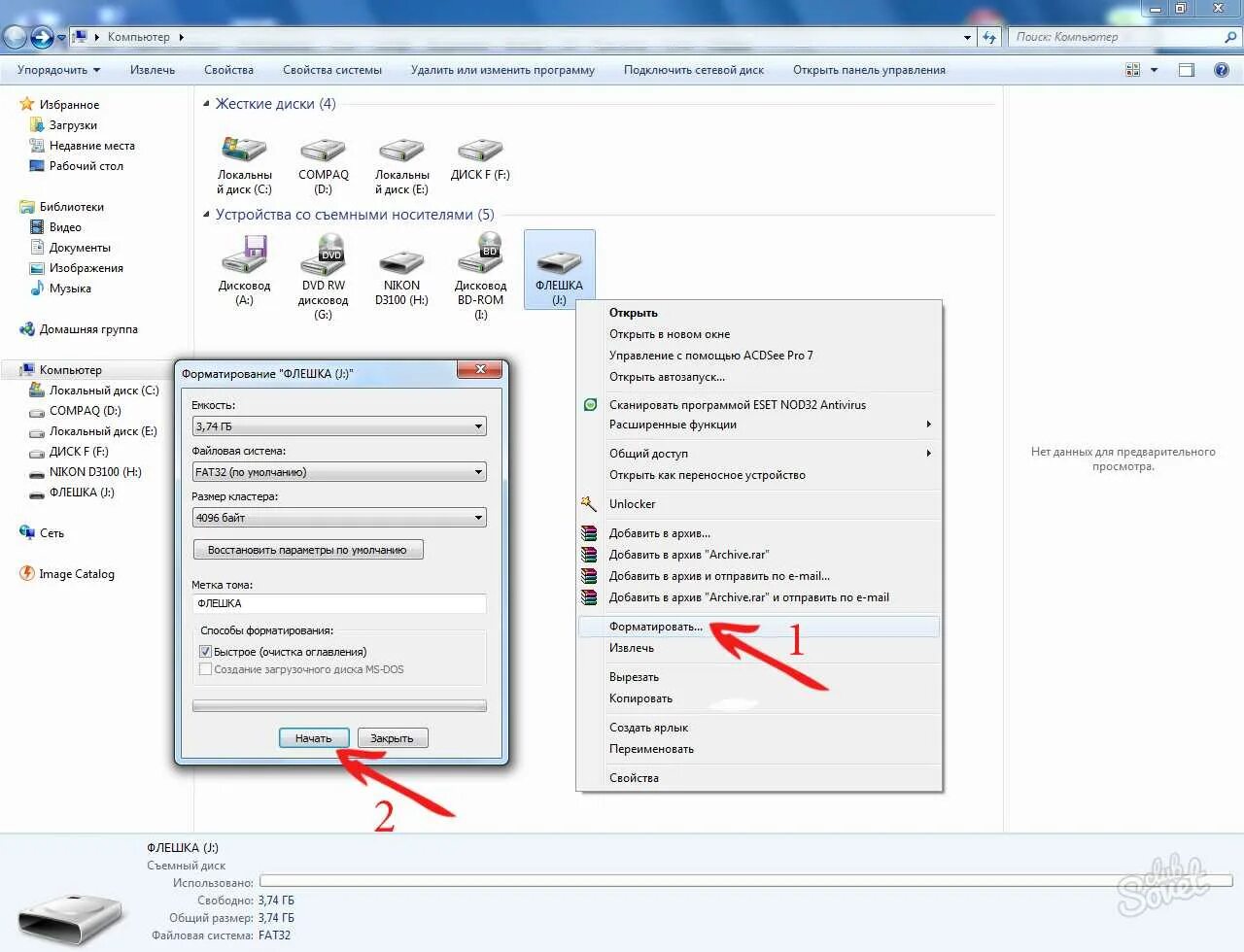This screenshot has height=952, width=1244.
Task: Choose Открыть в новом окне
Action: (759, 334)
